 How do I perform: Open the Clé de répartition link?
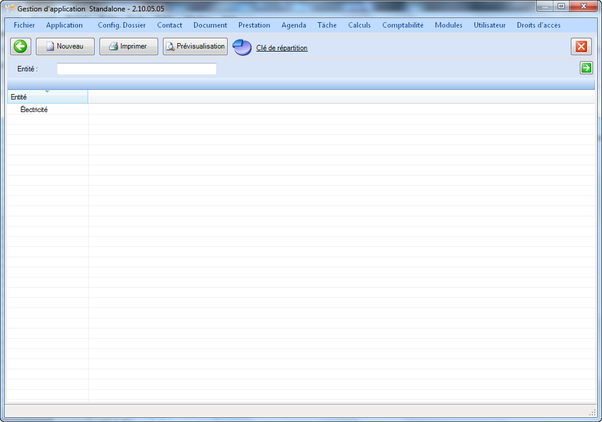282,48
